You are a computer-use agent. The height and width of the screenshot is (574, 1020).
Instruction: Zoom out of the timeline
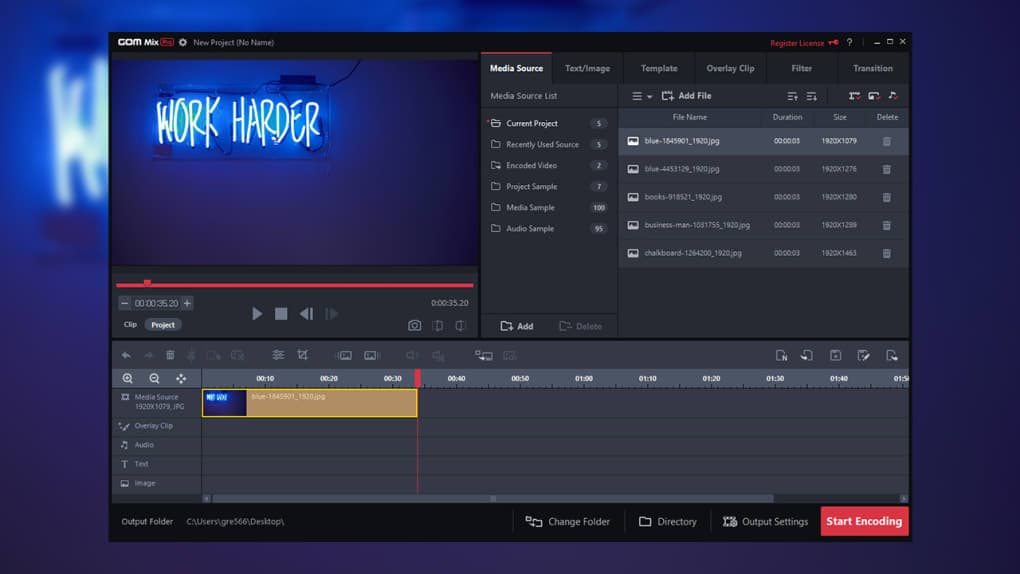pyautogui.click(x=154, y=379)
